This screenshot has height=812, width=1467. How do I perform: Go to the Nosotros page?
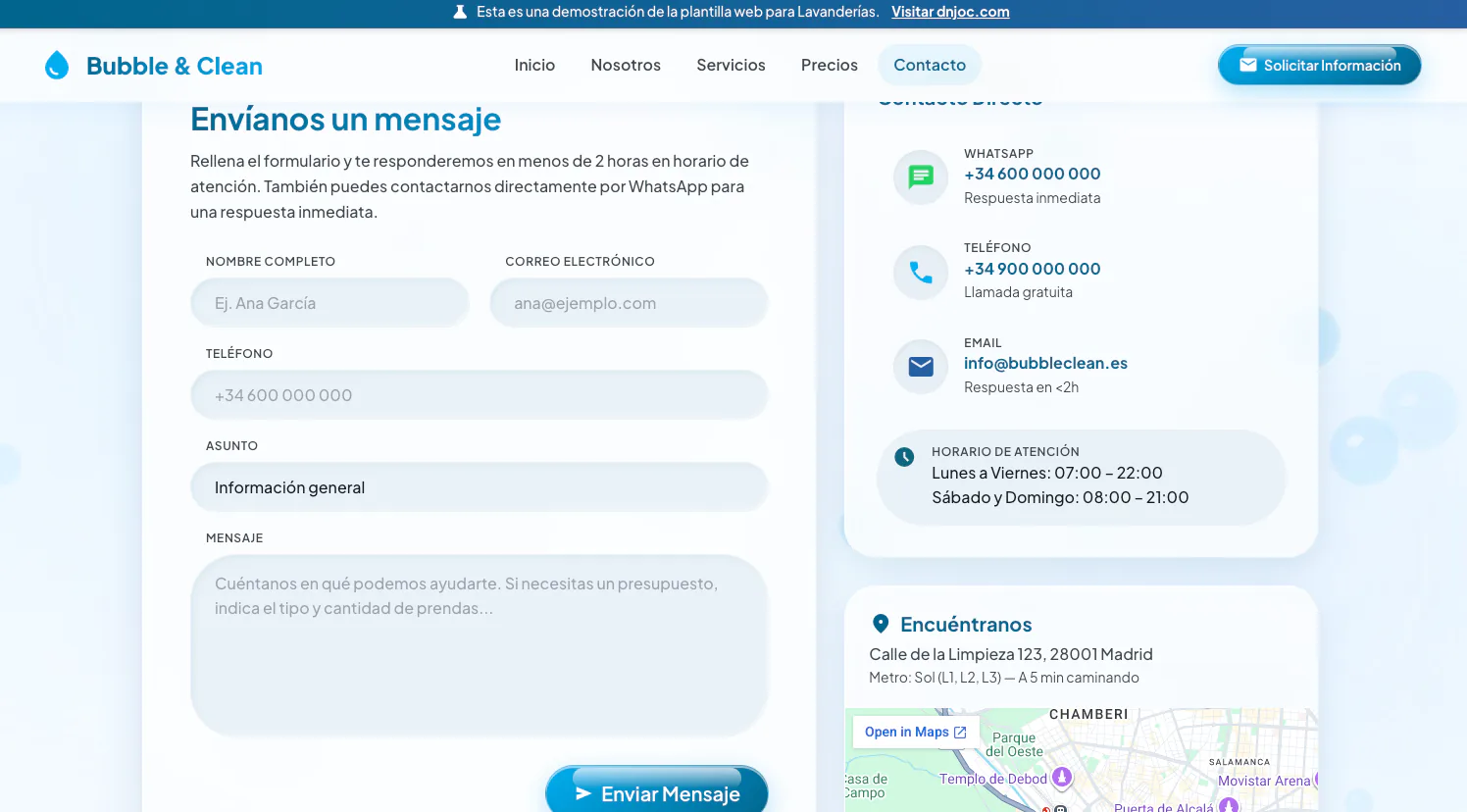[626, 65]
